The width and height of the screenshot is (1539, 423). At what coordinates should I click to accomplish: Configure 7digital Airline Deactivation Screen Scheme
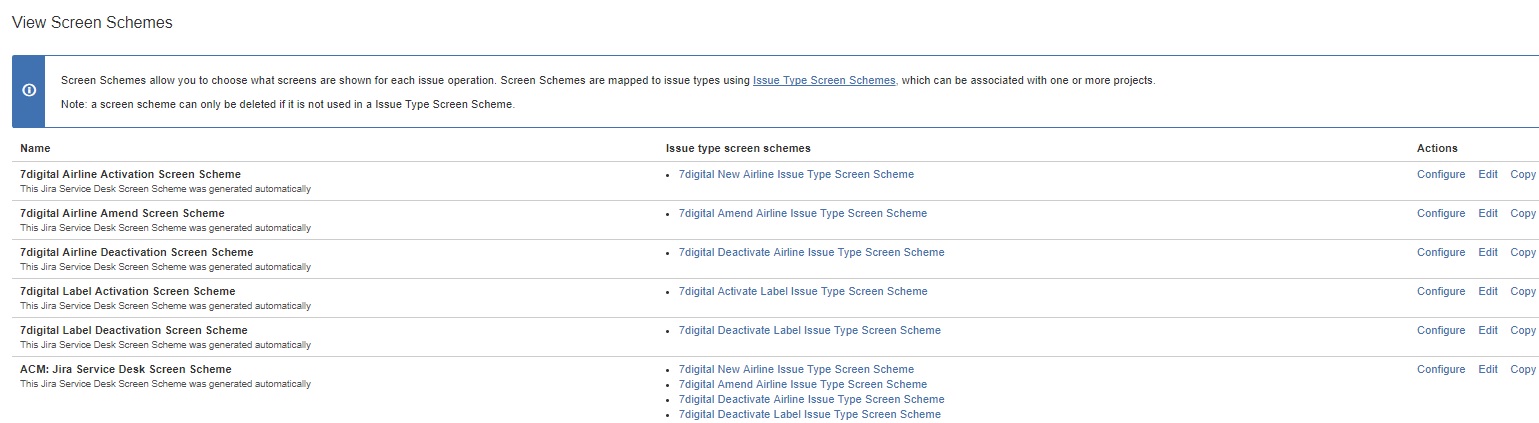(1441, 252)
